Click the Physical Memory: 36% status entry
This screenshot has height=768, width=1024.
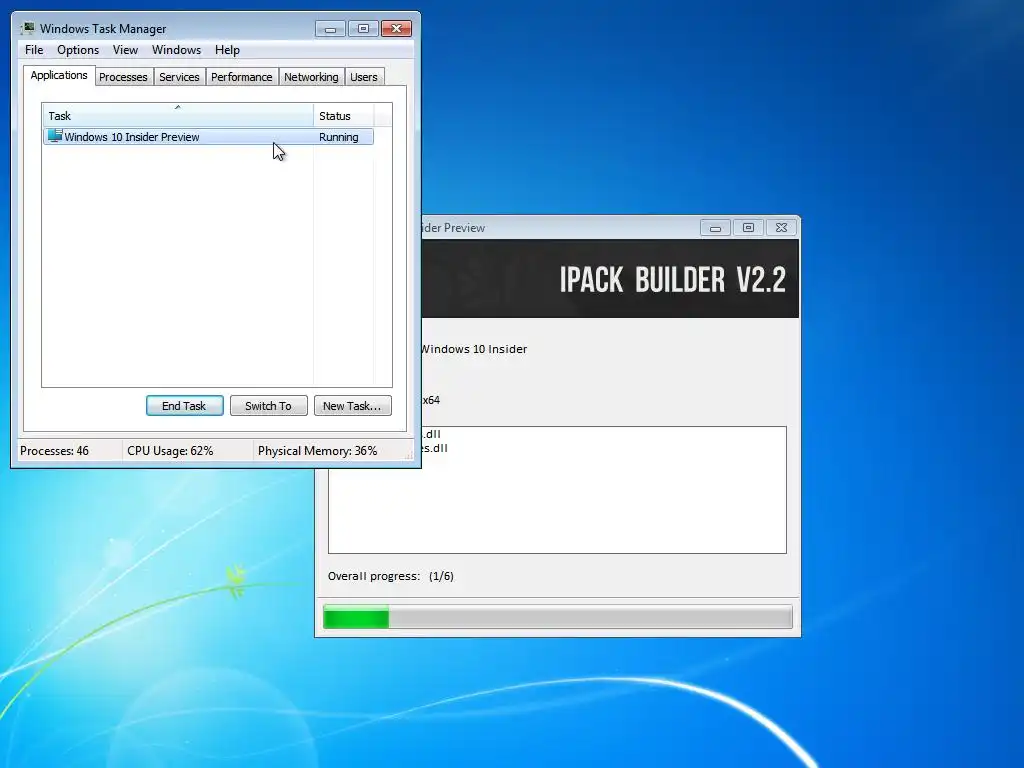pos(317,451)
